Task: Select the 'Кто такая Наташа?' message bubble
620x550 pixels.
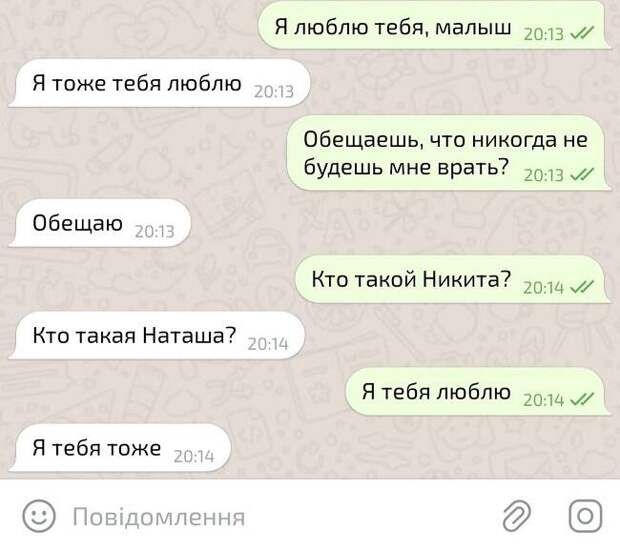Action: [x=157, y=335]
